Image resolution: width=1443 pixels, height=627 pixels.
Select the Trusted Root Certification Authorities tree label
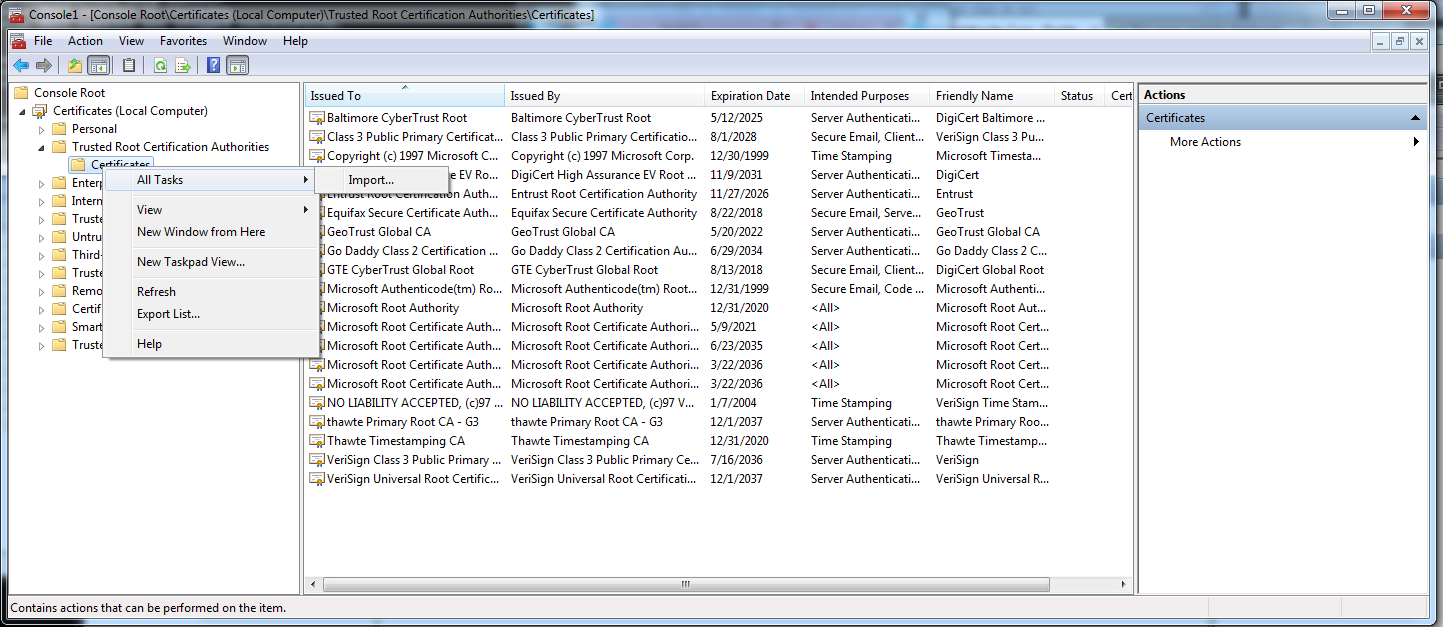[170, 147]
